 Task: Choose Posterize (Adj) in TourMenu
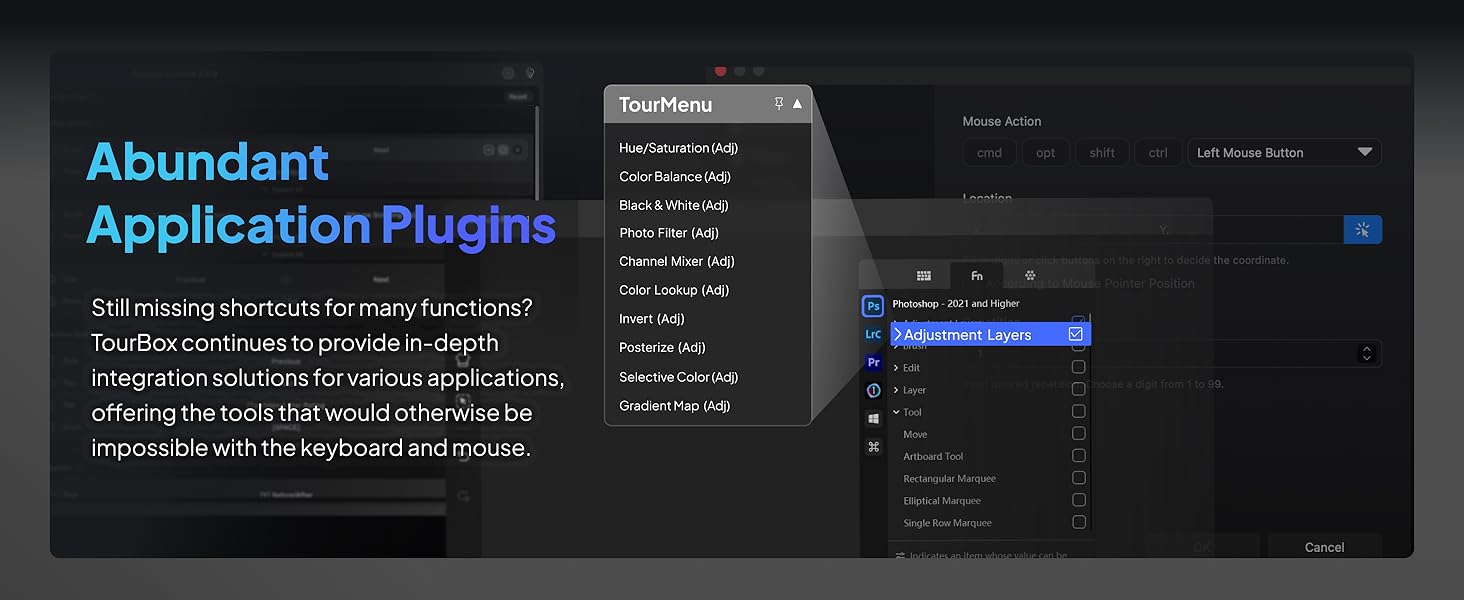pos(662,348)
